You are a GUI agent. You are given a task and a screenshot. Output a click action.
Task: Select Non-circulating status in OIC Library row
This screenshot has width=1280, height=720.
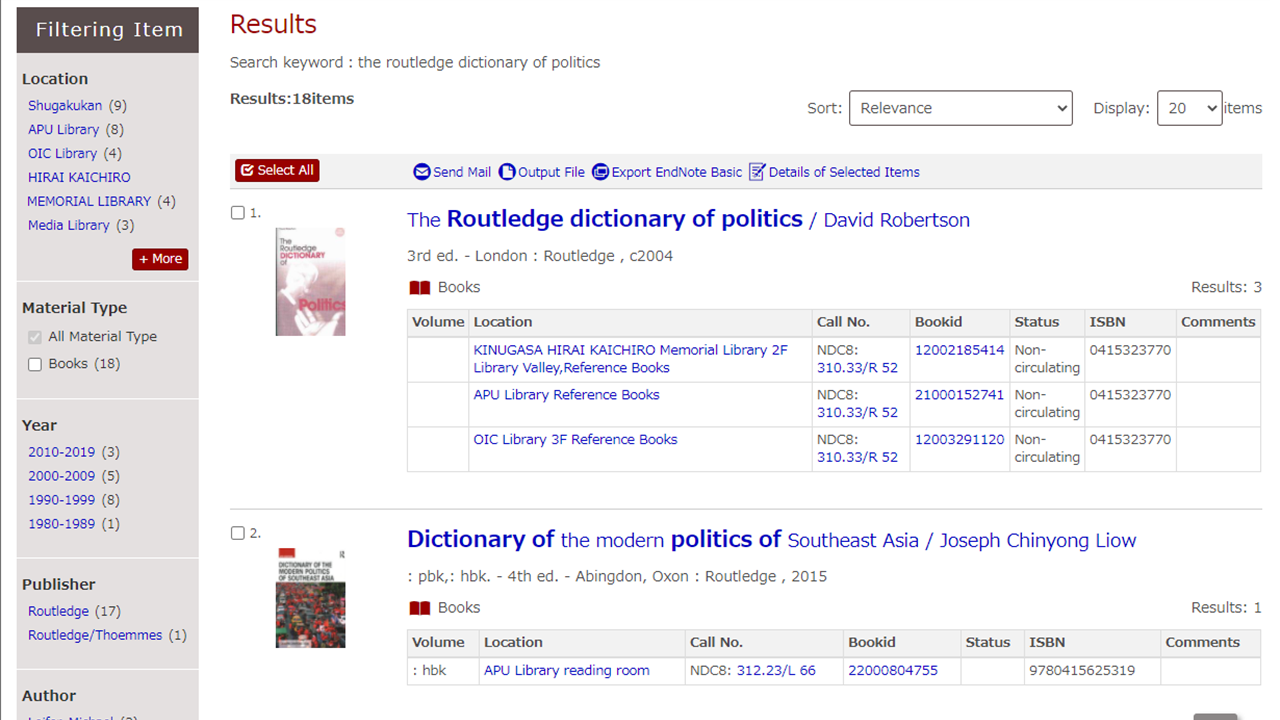point(1047,449)
